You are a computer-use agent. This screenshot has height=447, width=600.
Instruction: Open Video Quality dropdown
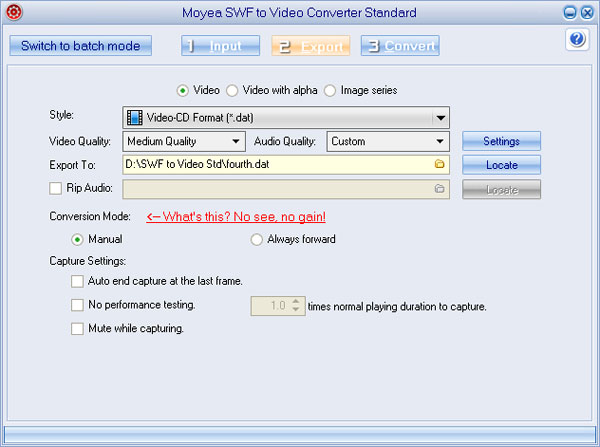point(184,142)
